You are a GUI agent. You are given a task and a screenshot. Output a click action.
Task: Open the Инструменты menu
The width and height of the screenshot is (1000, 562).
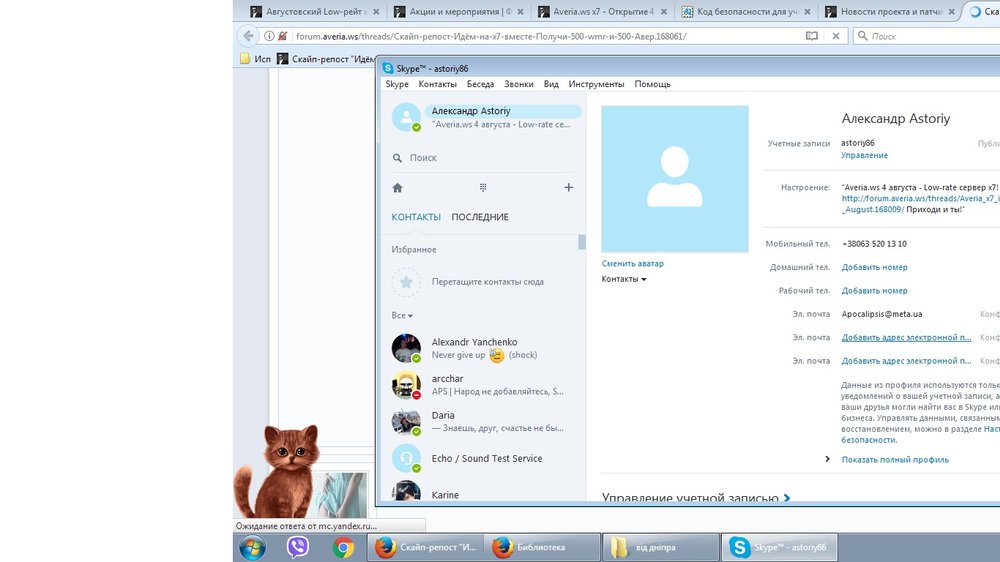tap(596, 84)
